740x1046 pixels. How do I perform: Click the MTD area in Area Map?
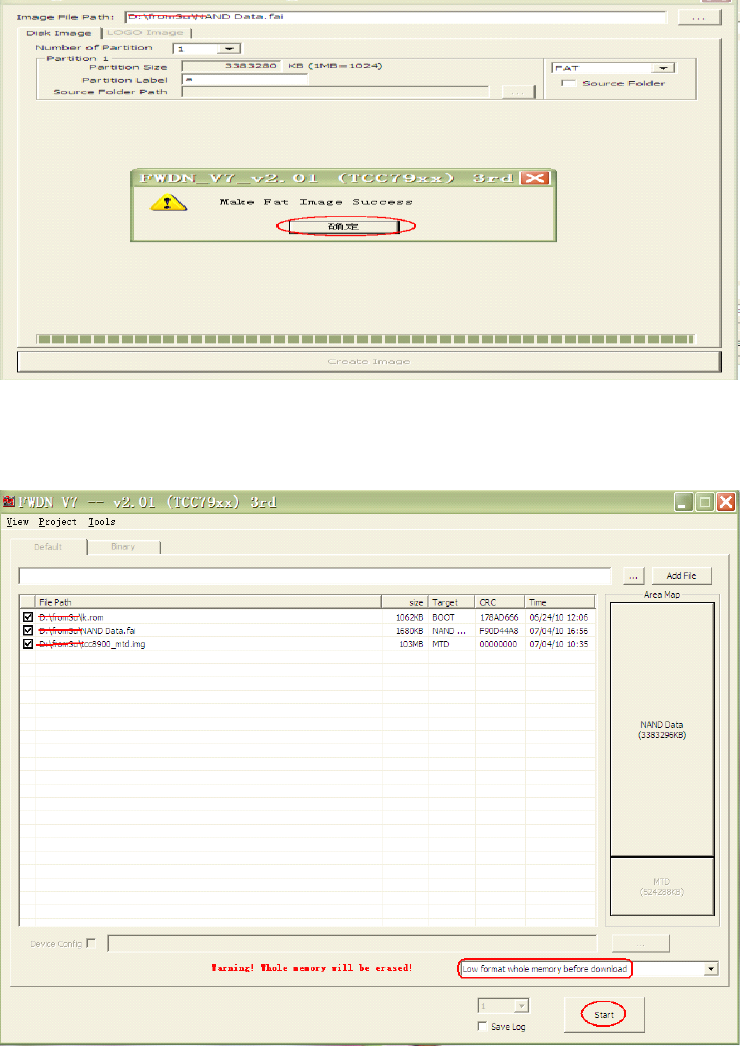click(662, 887)
